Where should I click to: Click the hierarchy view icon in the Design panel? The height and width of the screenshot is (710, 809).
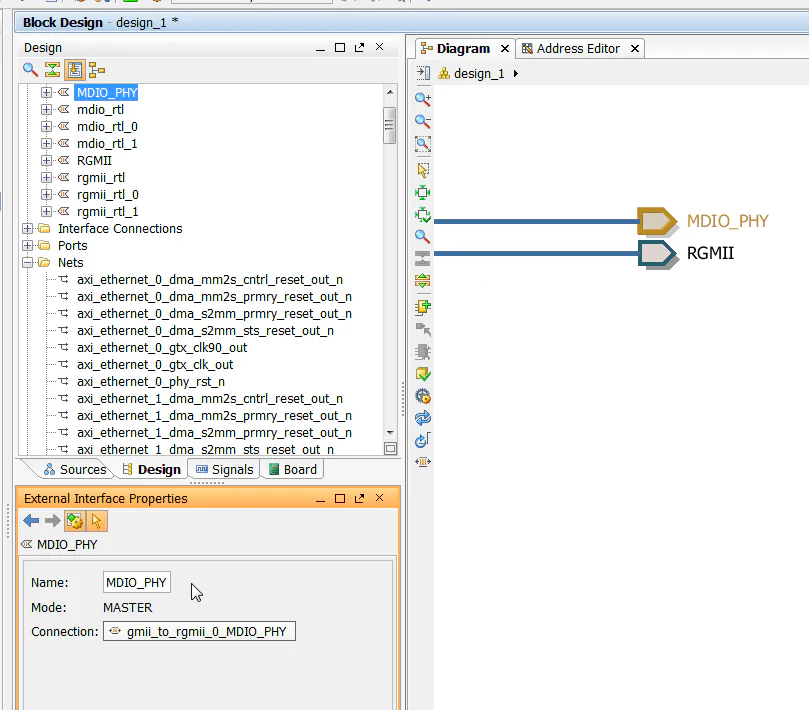(x=97, y=70)
